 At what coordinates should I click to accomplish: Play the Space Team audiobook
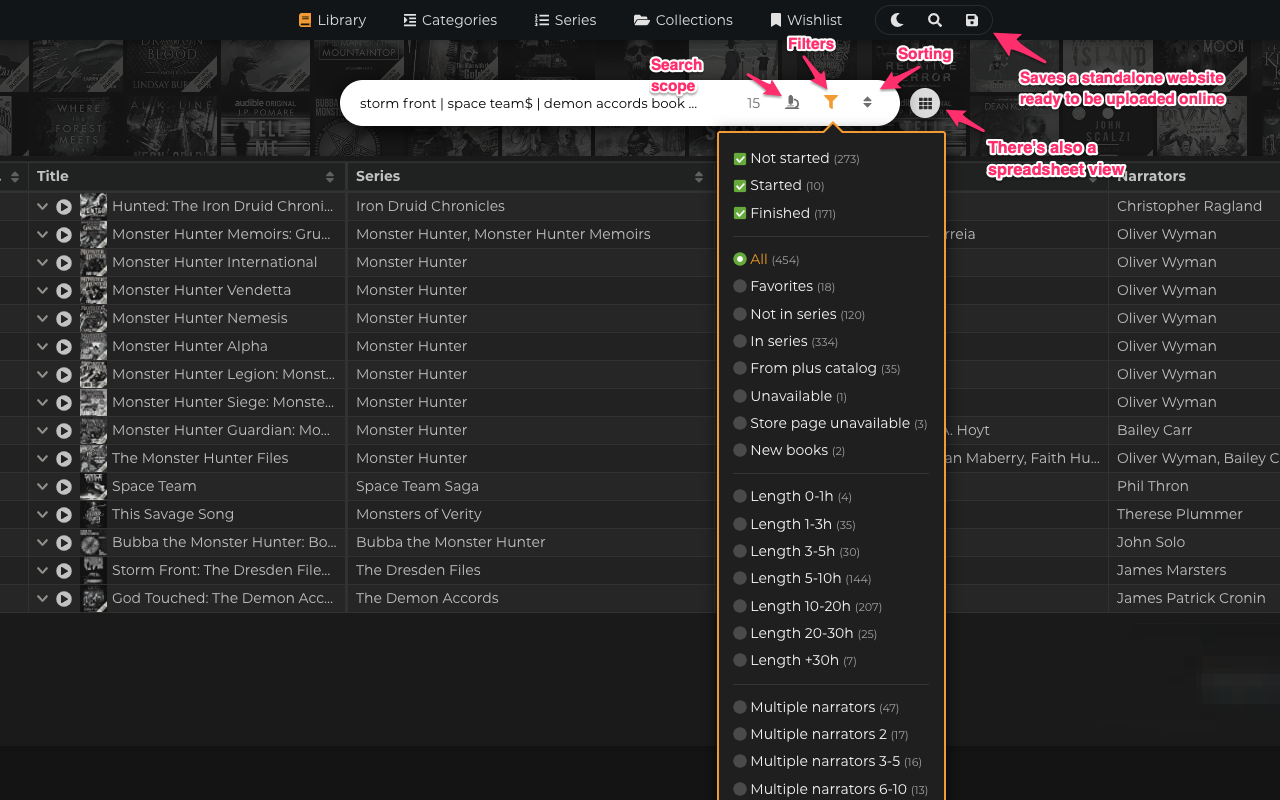64,486
